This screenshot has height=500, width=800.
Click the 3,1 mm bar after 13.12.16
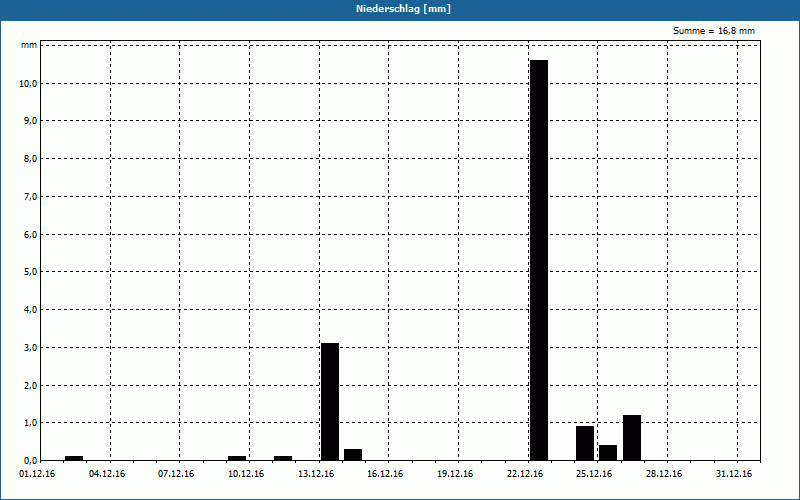pyautogui.click(x=330, y=402)
